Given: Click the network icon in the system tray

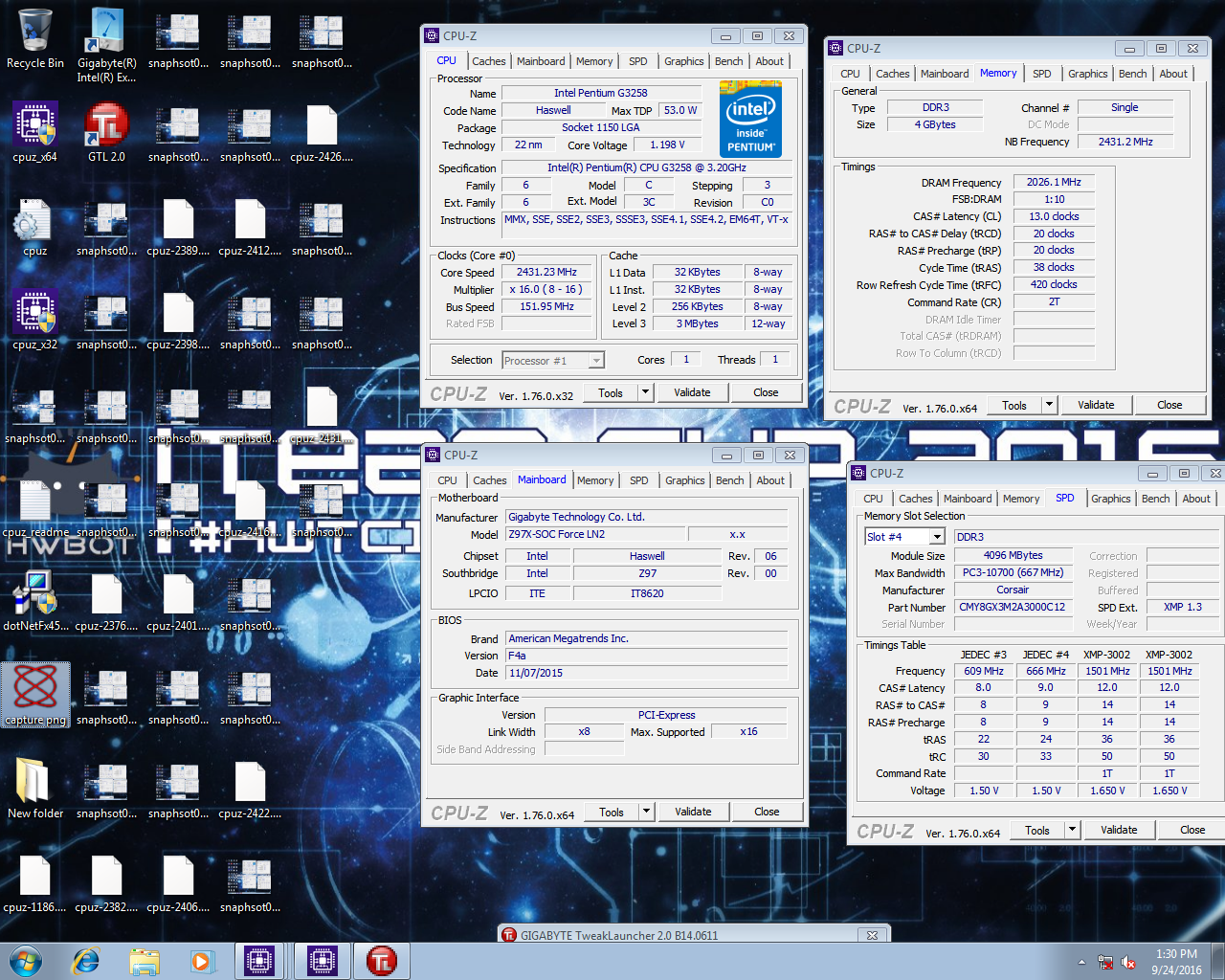Looking at the screenshot, I should click(1105, 962).
